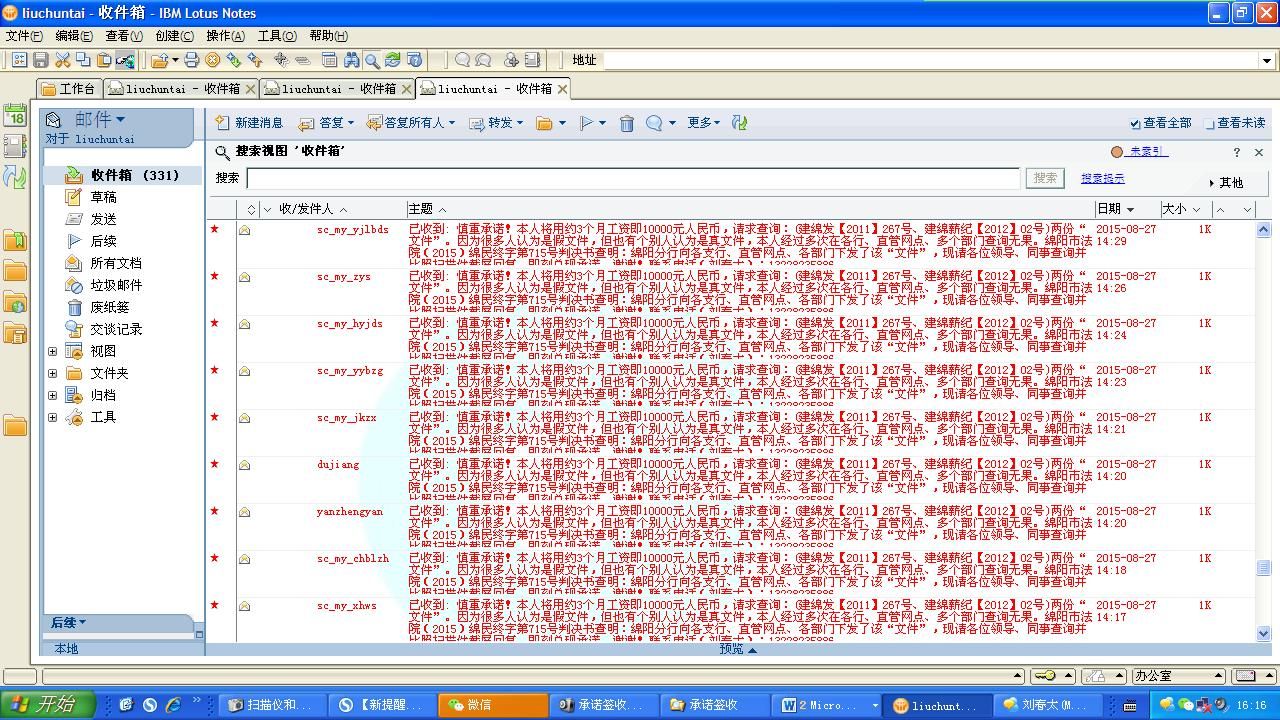Click in the search text field
Image resolution: width=1280 pixels, height=720 pixels.
coord(633,178)
